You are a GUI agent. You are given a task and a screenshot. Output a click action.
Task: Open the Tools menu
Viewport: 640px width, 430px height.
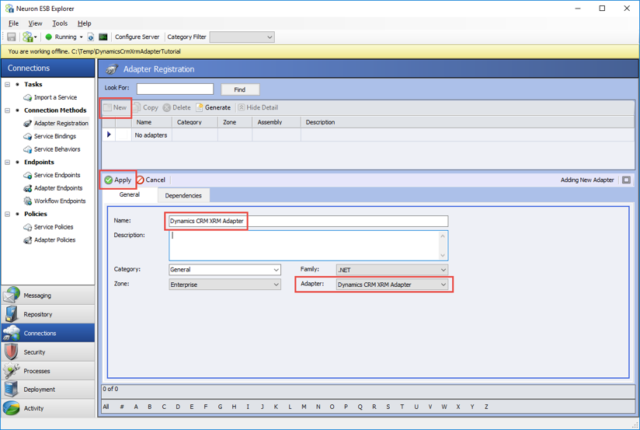tap(60, 23)
